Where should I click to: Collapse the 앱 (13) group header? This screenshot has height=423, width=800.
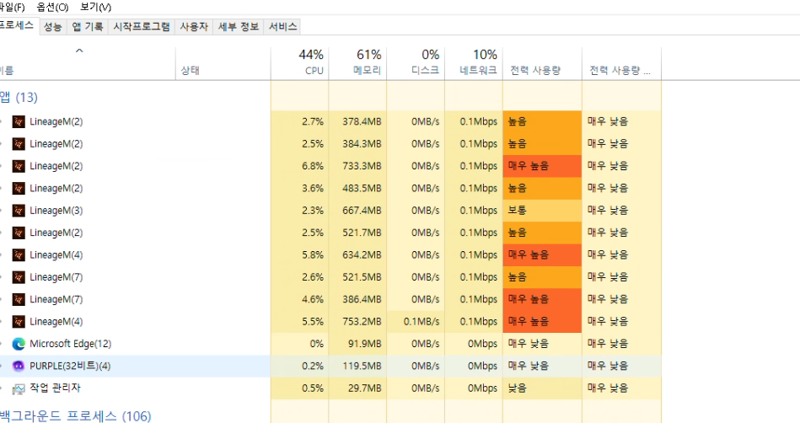pyautogui.click(x=18, y=97)
